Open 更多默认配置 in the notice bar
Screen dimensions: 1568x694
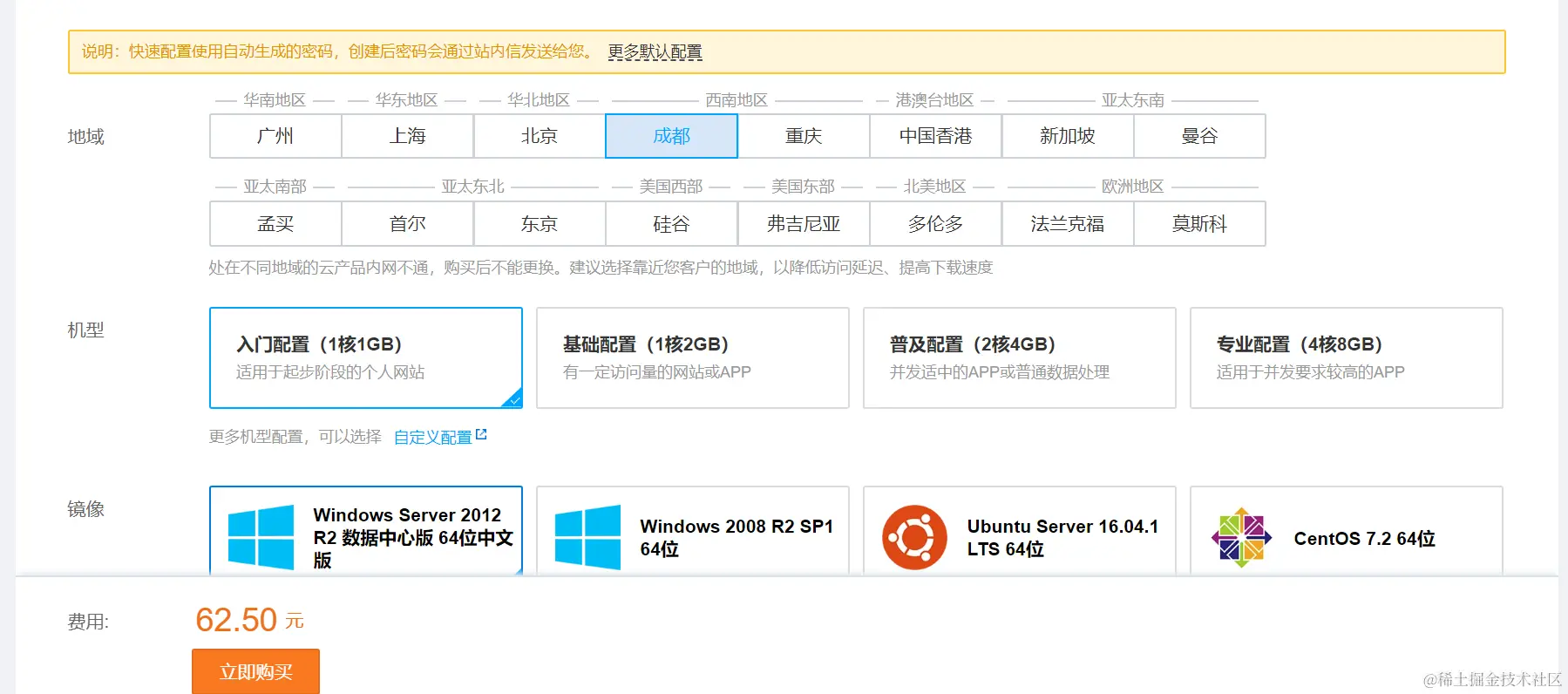(655, 51)
